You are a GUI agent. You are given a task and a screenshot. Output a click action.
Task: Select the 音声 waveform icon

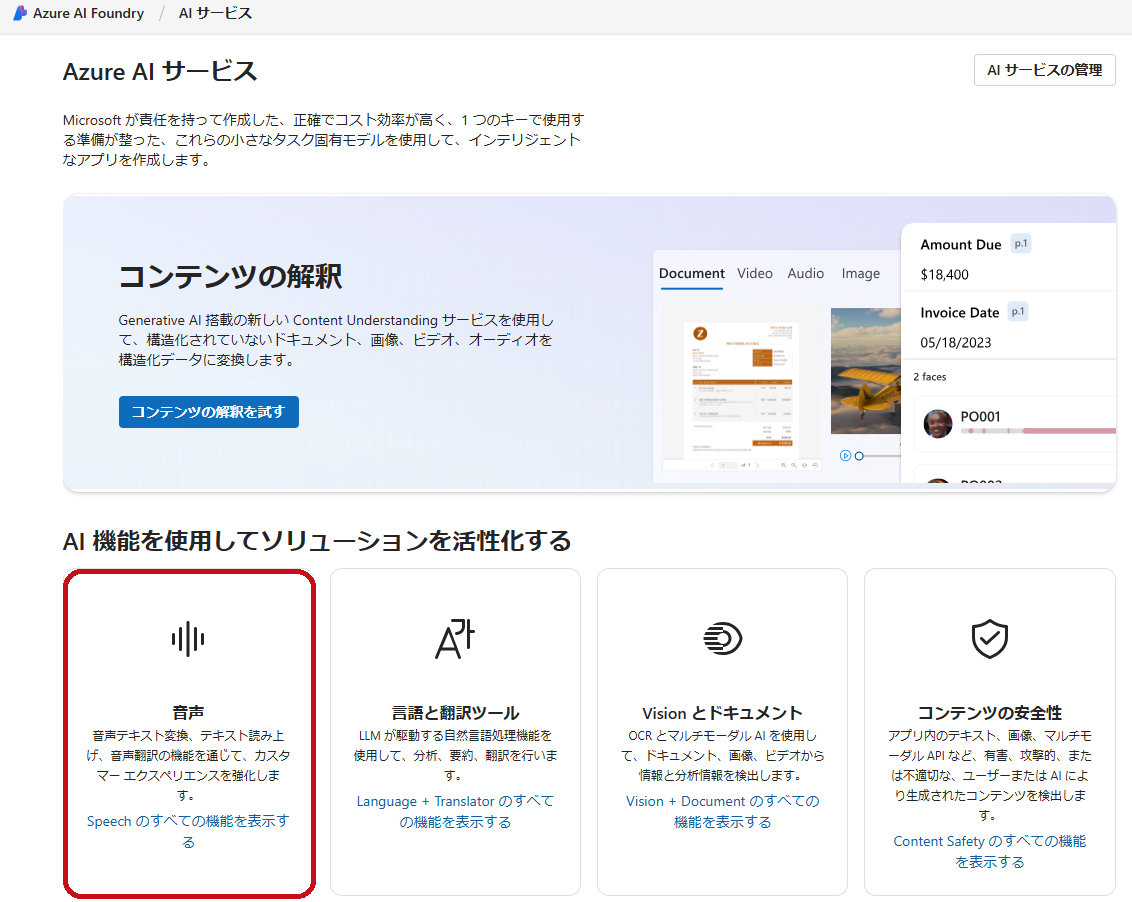click(188, 639)
